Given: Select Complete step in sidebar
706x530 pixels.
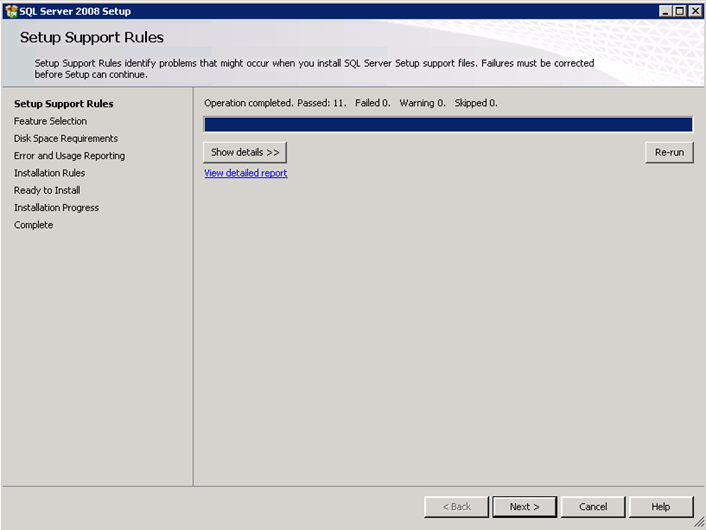Looking at the screenshot, I should [33, 225].
